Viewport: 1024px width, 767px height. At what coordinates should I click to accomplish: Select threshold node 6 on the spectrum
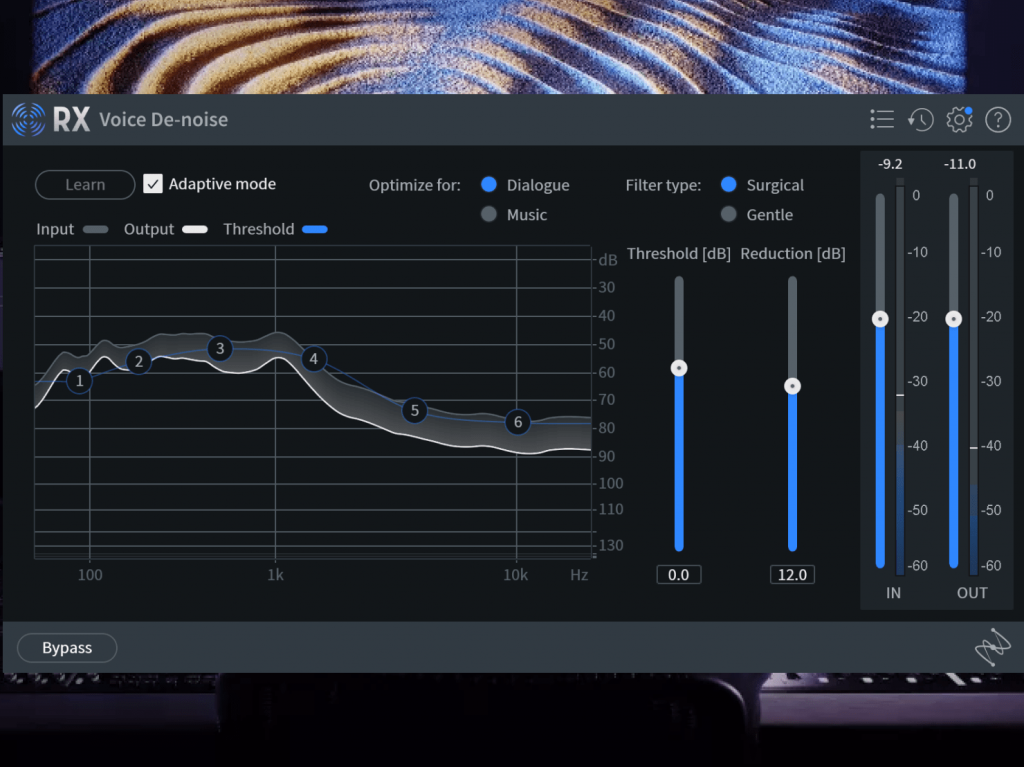click(518, 422)
